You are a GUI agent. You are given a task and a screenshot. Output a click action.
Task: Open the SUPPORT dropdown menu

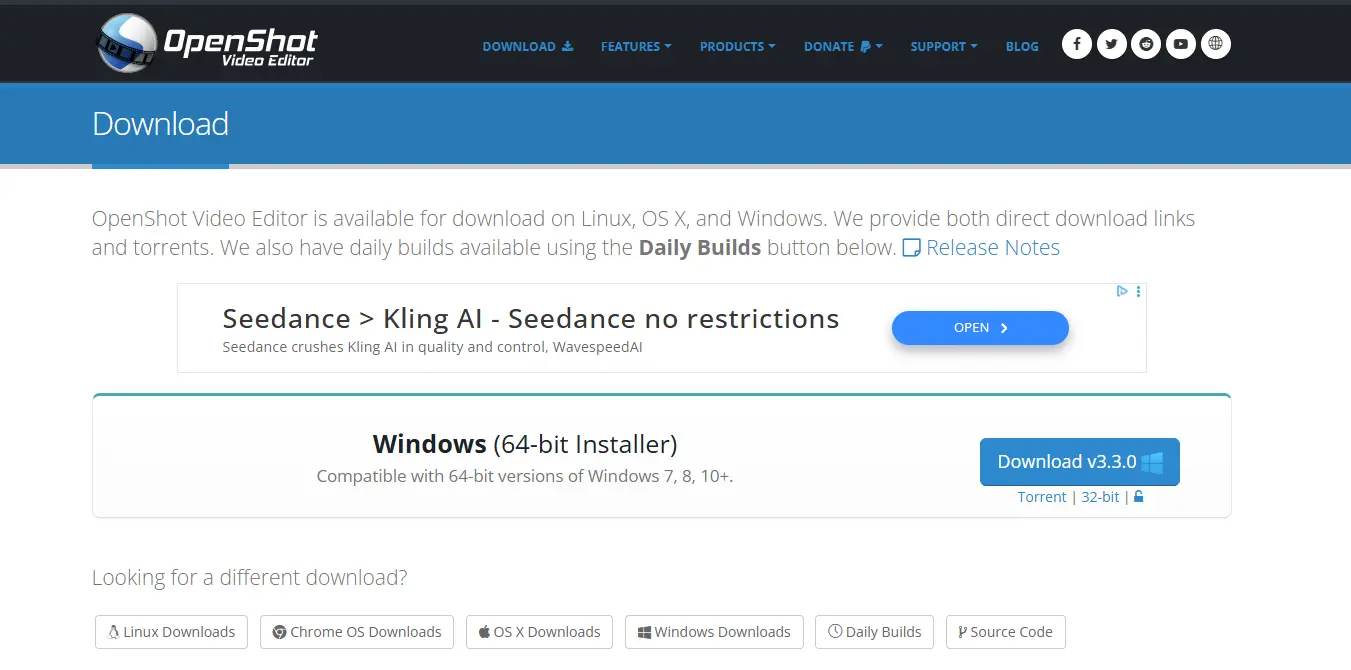point(942,46)
